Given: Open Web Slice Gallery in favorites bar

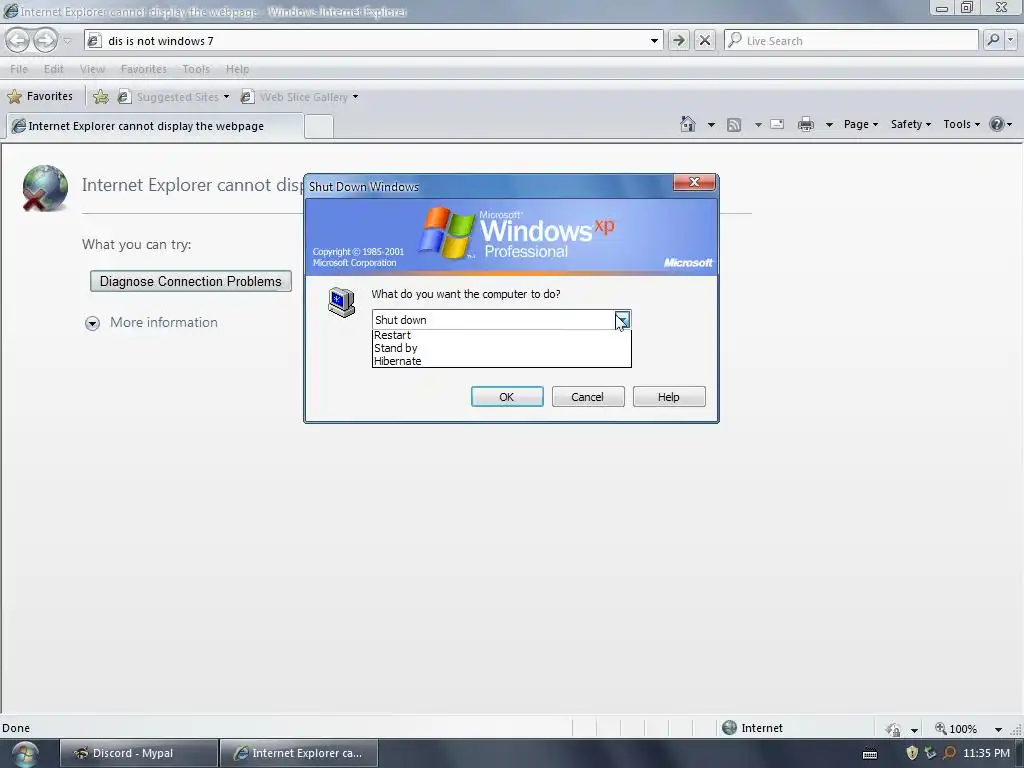Looking at the screenshot, I should [x=300, y=97].
